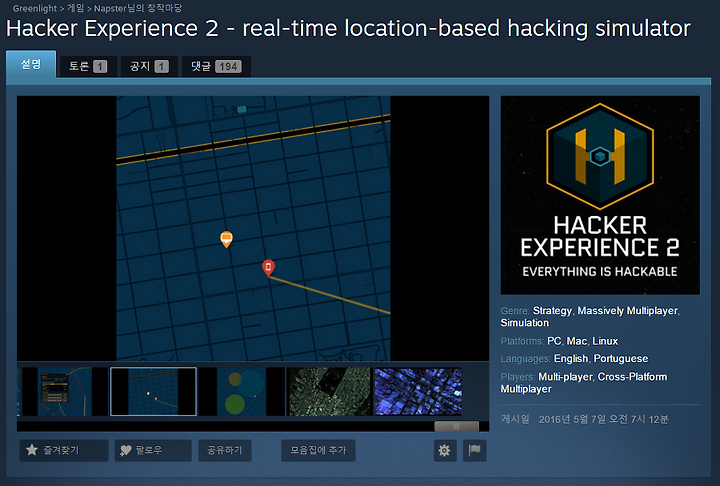Open the 토론 tab
The height and width of the screenshot is (486, 720).
(88, 67)
